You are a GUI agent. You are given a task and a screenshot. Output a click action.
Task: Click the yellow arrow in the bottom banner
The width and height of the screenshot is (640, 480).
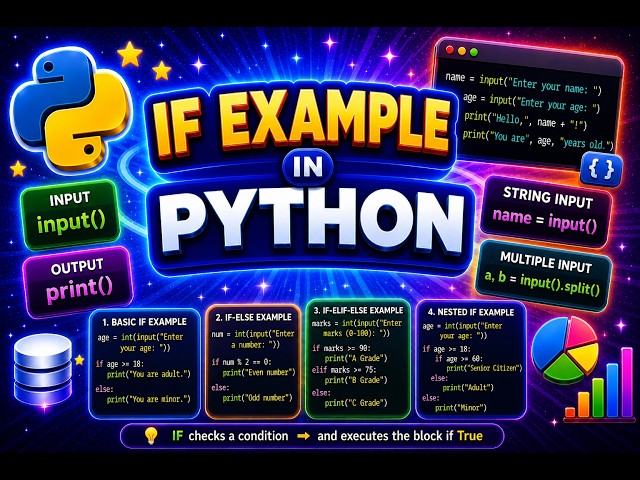[x=303, y=436]
